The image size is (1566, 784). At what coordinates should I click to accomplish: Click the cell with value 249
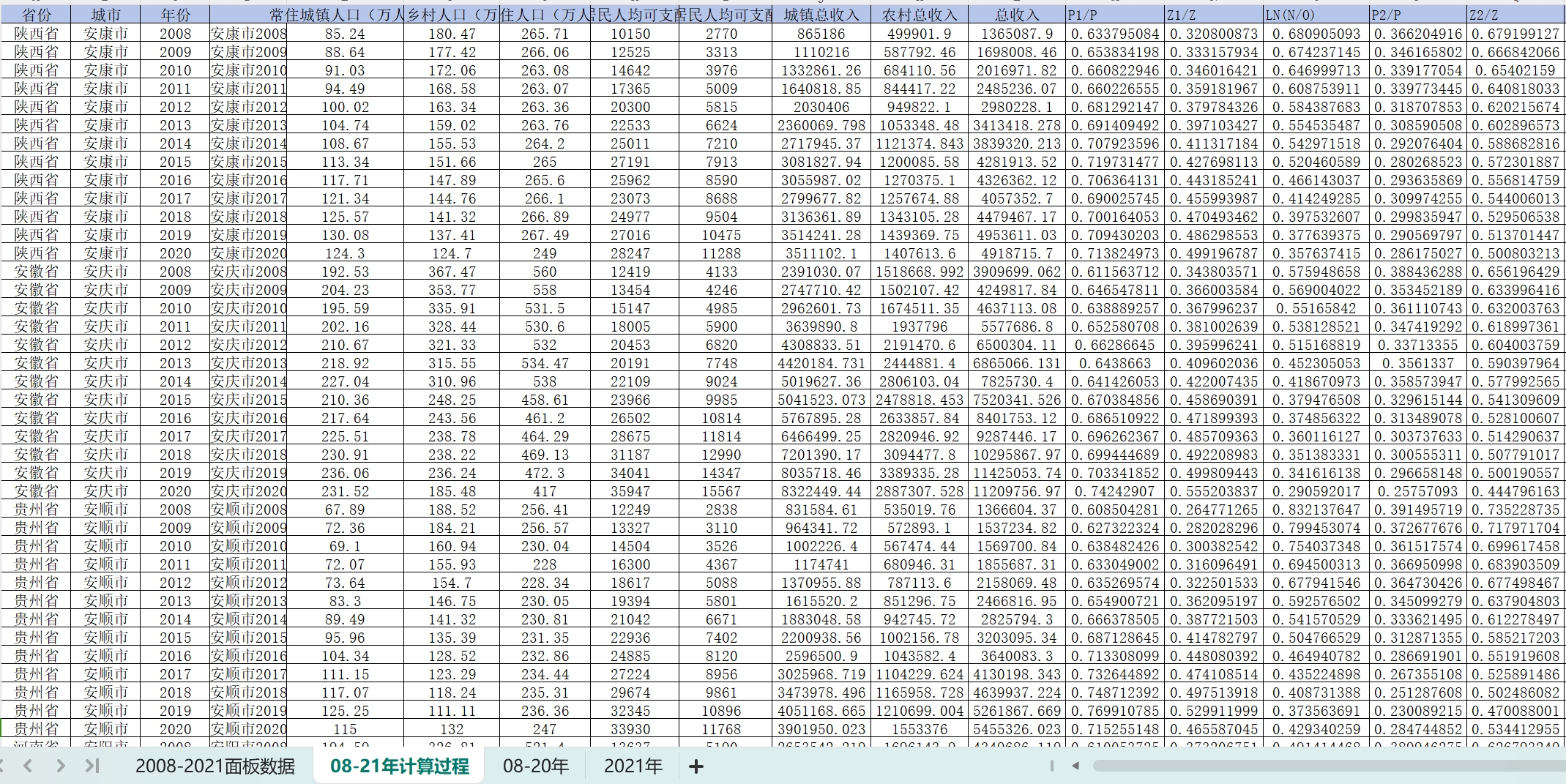(x=545, y=253)
